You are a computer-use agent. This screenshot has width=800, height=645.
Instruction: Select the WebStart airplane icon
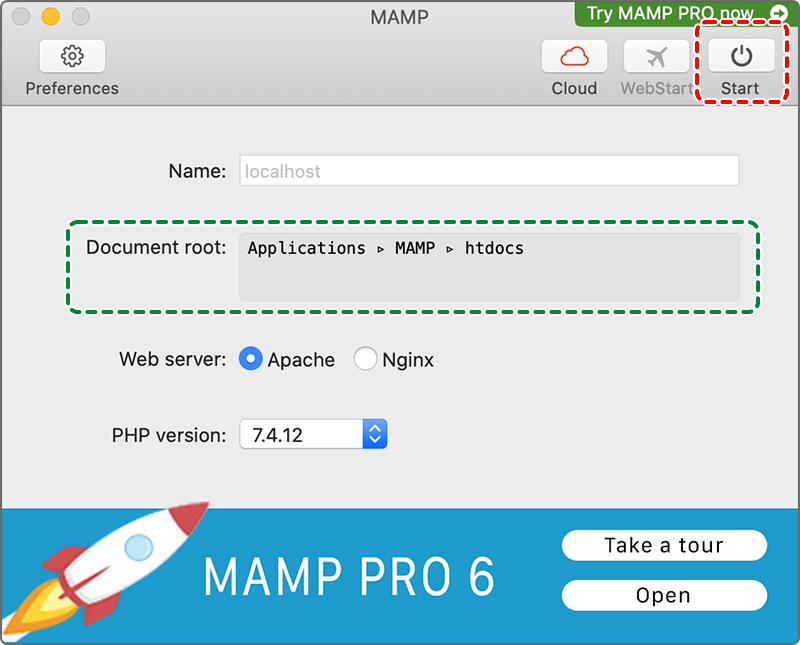[x=657, y=57]
